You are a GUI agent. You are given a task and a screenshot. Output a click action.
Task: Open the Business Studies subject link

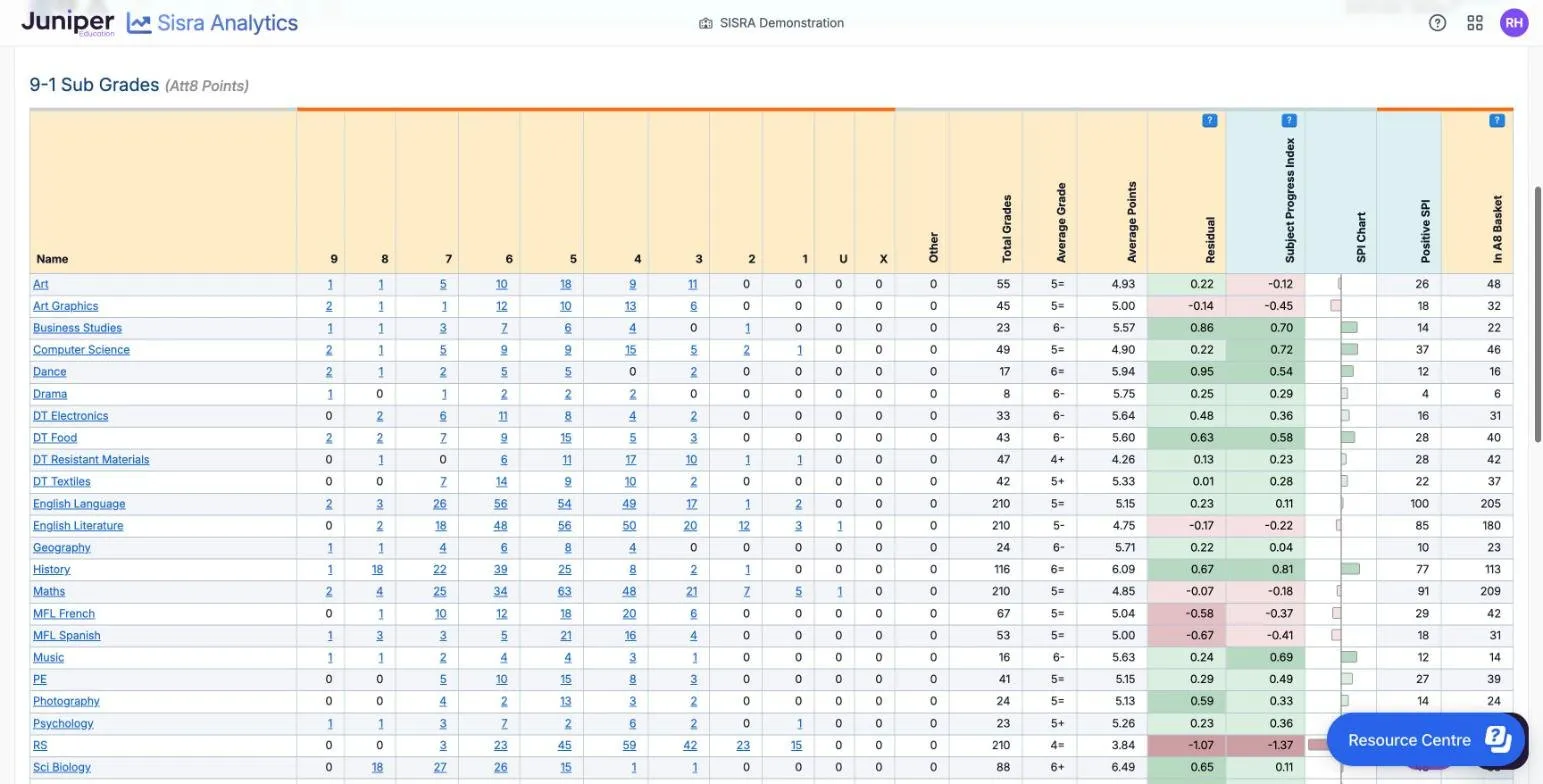tap(77, 328)
